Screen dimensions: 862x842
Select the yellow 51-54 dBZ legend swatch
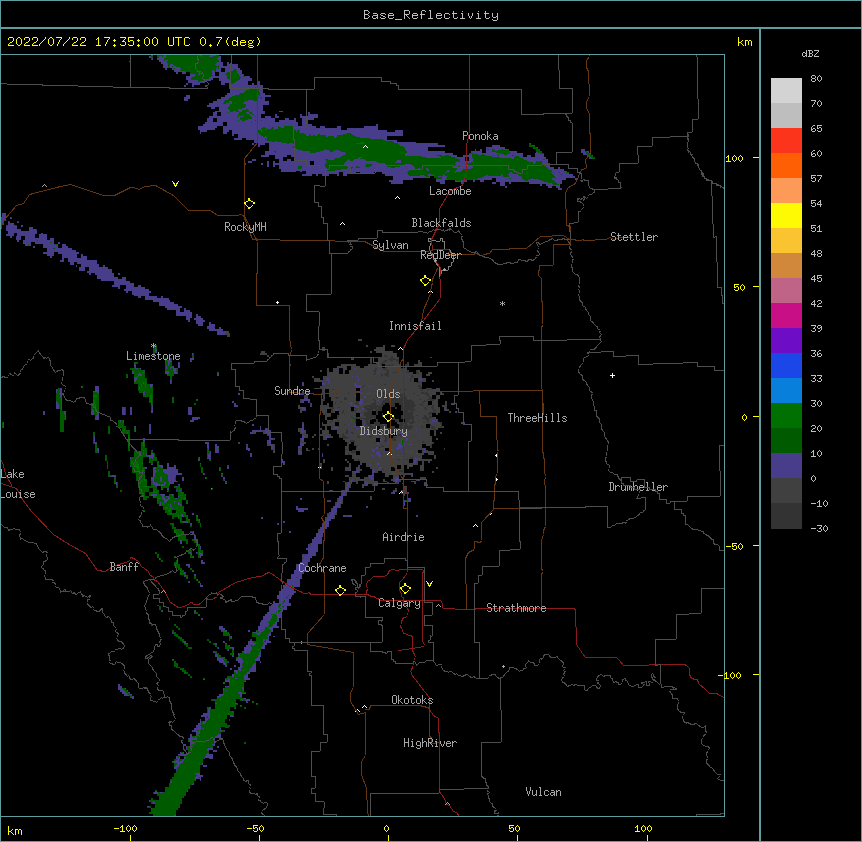pyautogui.click(x=786, y=215)
